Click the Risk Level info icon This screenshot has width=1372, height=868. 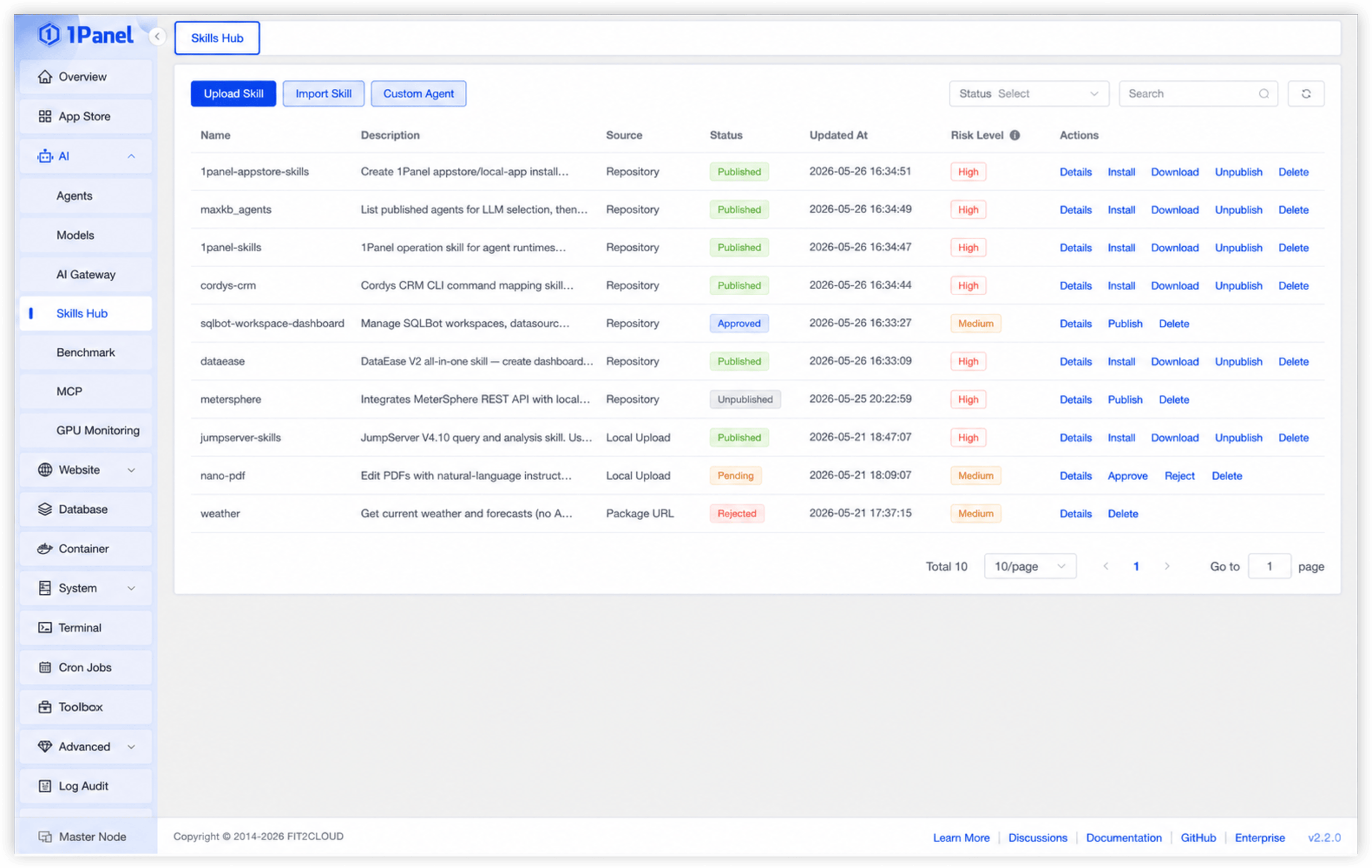click(x=1015, y=135)
